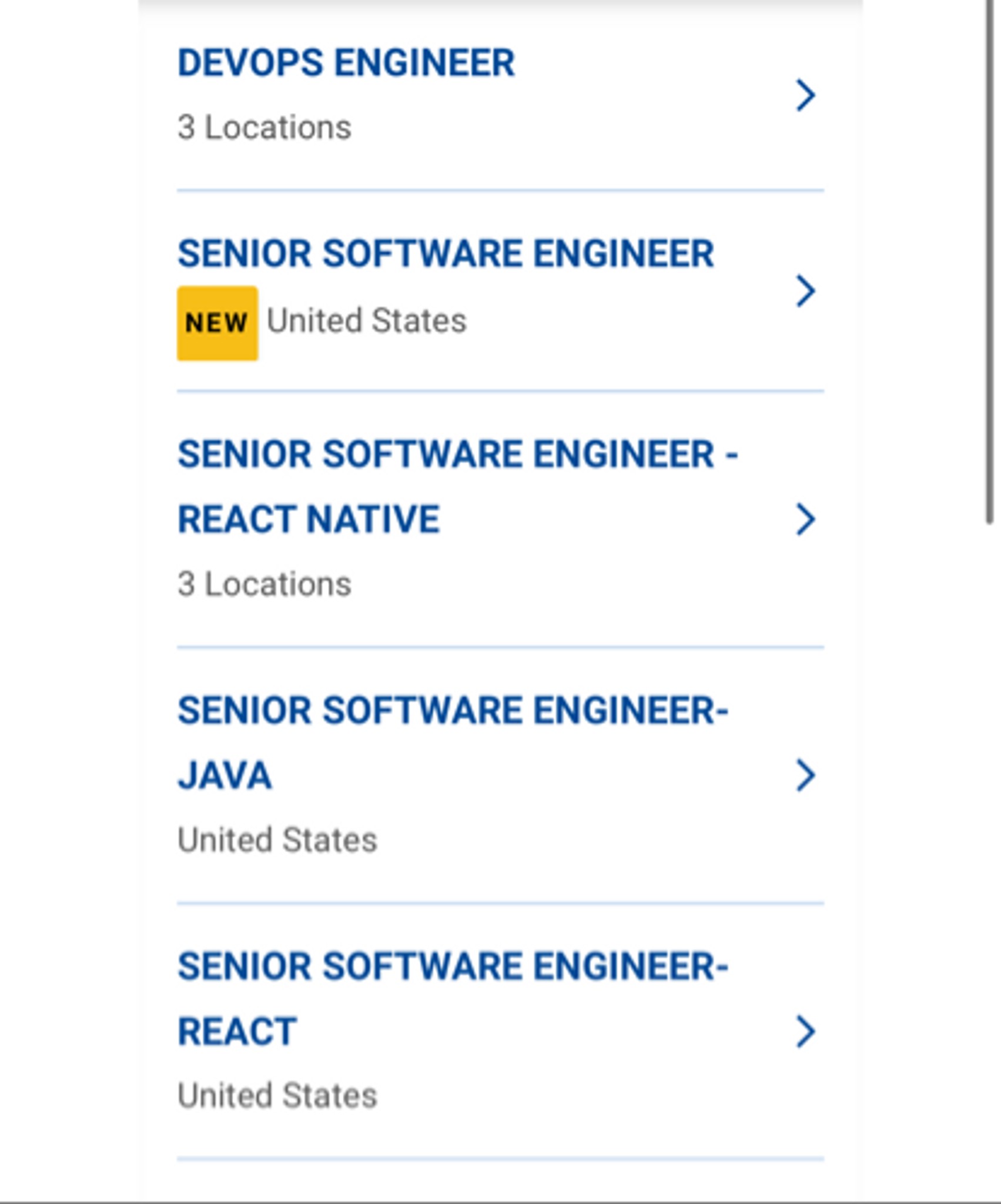The image size is (1001, 1204).
Task: Open the DEVOPS ENGINEER job listing
Action: click(346, 62)
